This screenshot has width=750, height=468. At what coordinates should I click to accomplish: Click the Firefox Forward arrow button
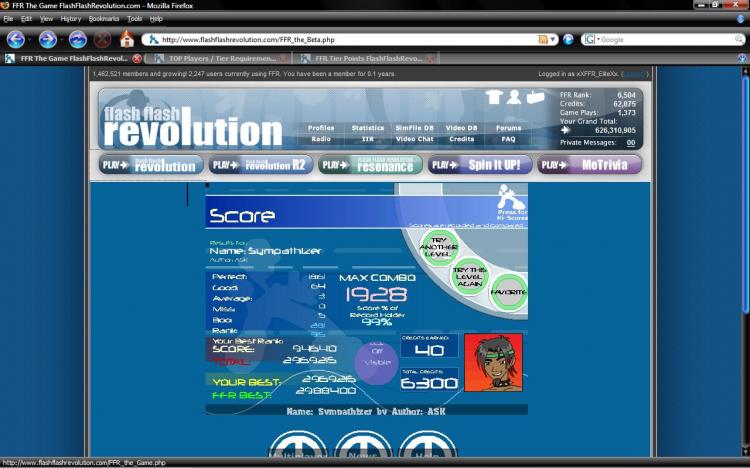[47, 39]
